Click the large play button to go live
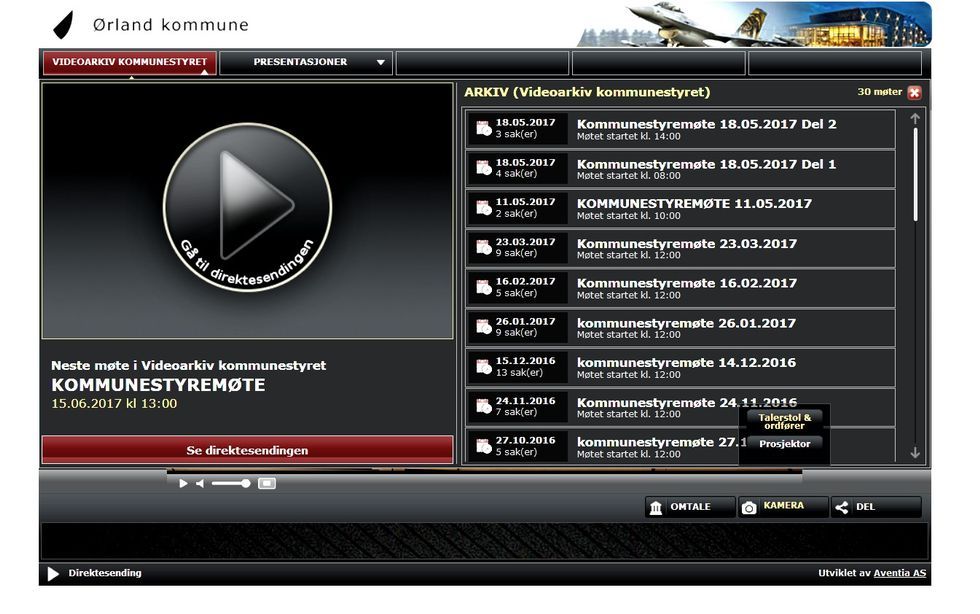The width and height of the screenshot is (980, 614). [247, 207]
